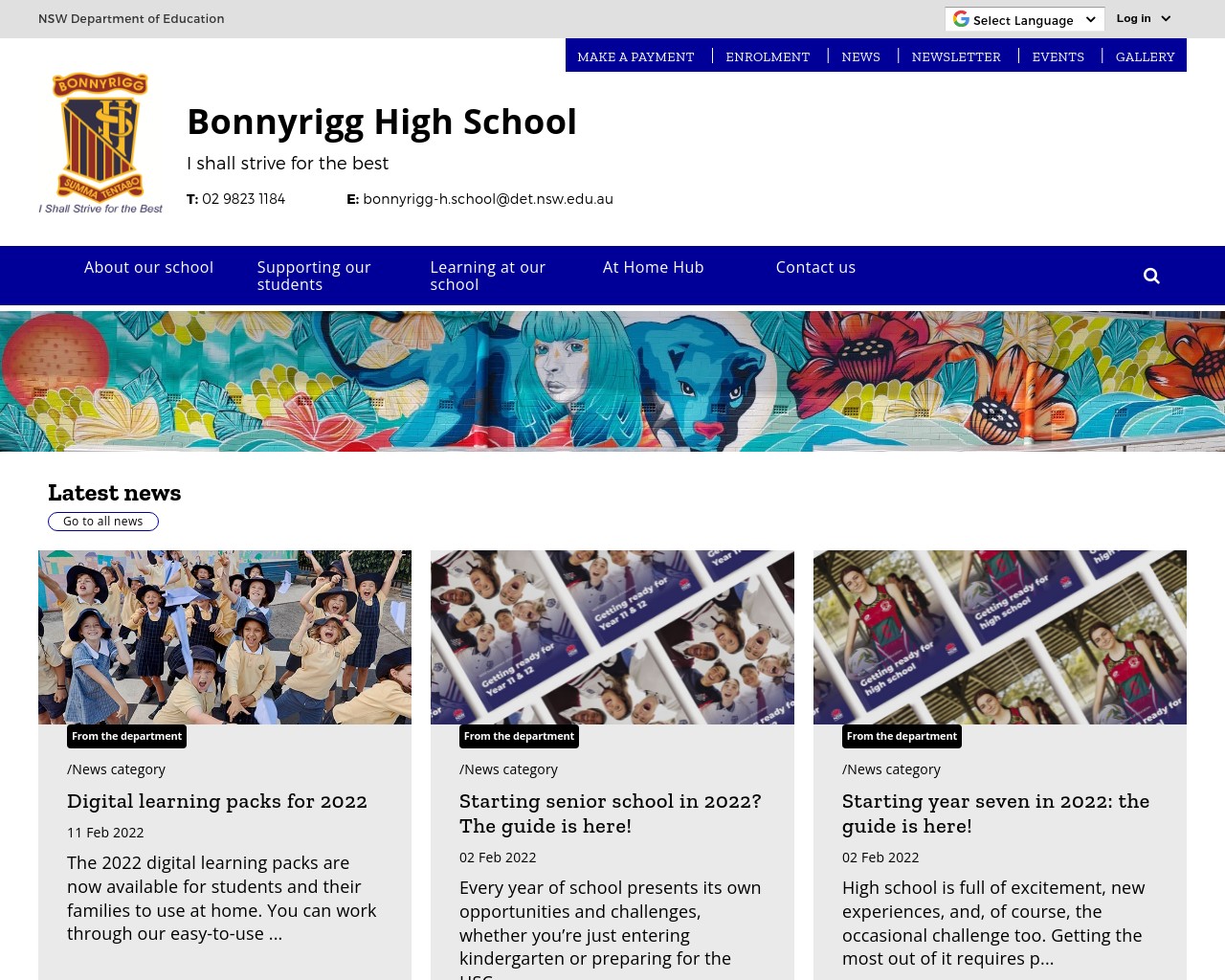The image size is (1225, 980).
Task: Switch to the NEWSLETTER page
Action: 955,56
